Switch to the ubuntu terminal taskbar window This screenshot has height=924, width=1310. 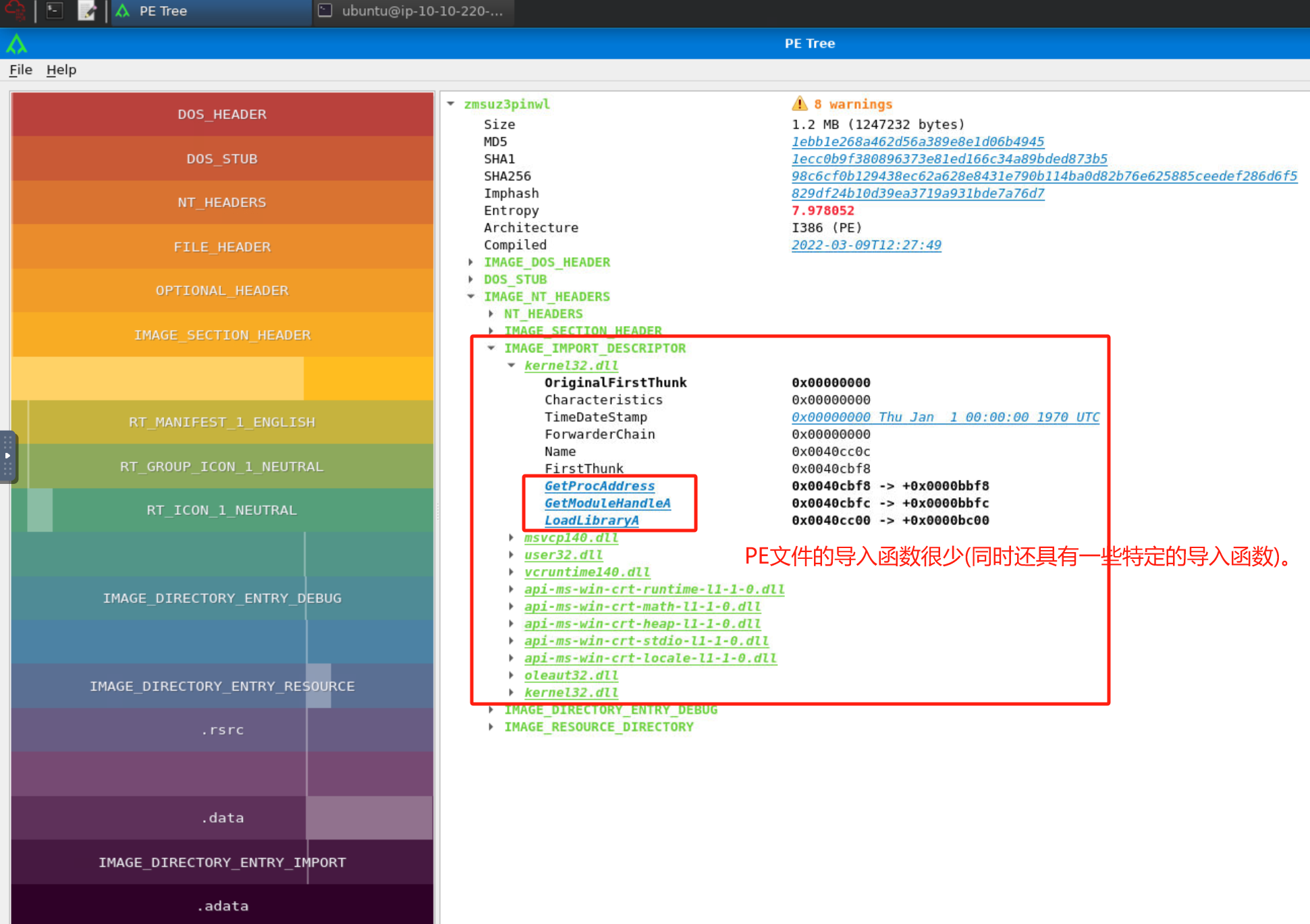412,11
